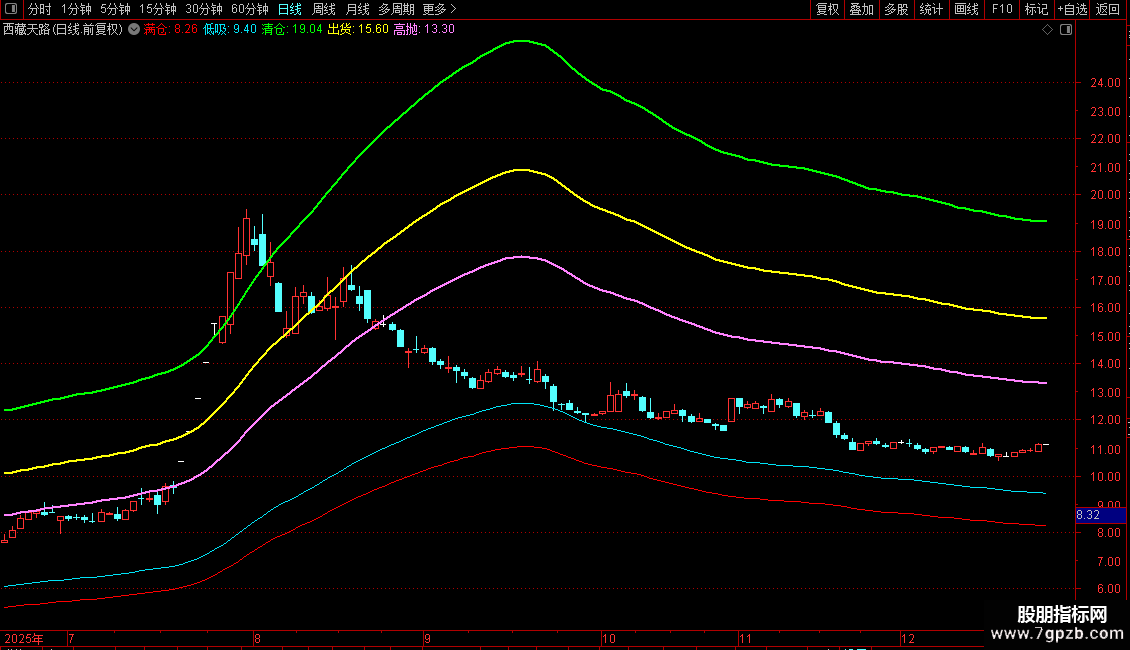This screenshot has width=1130, height=650.
Task: Open the 叠加 overlay tool
Action: tap(861, 9)
